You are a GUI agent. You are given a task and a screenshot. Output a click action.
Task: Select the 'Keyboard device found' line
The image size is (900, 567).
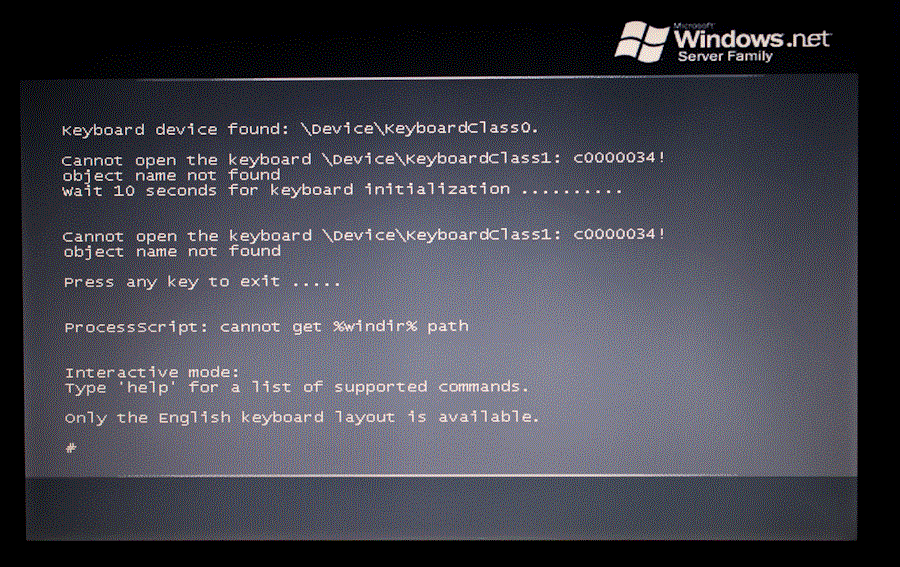tap(300, 129)
